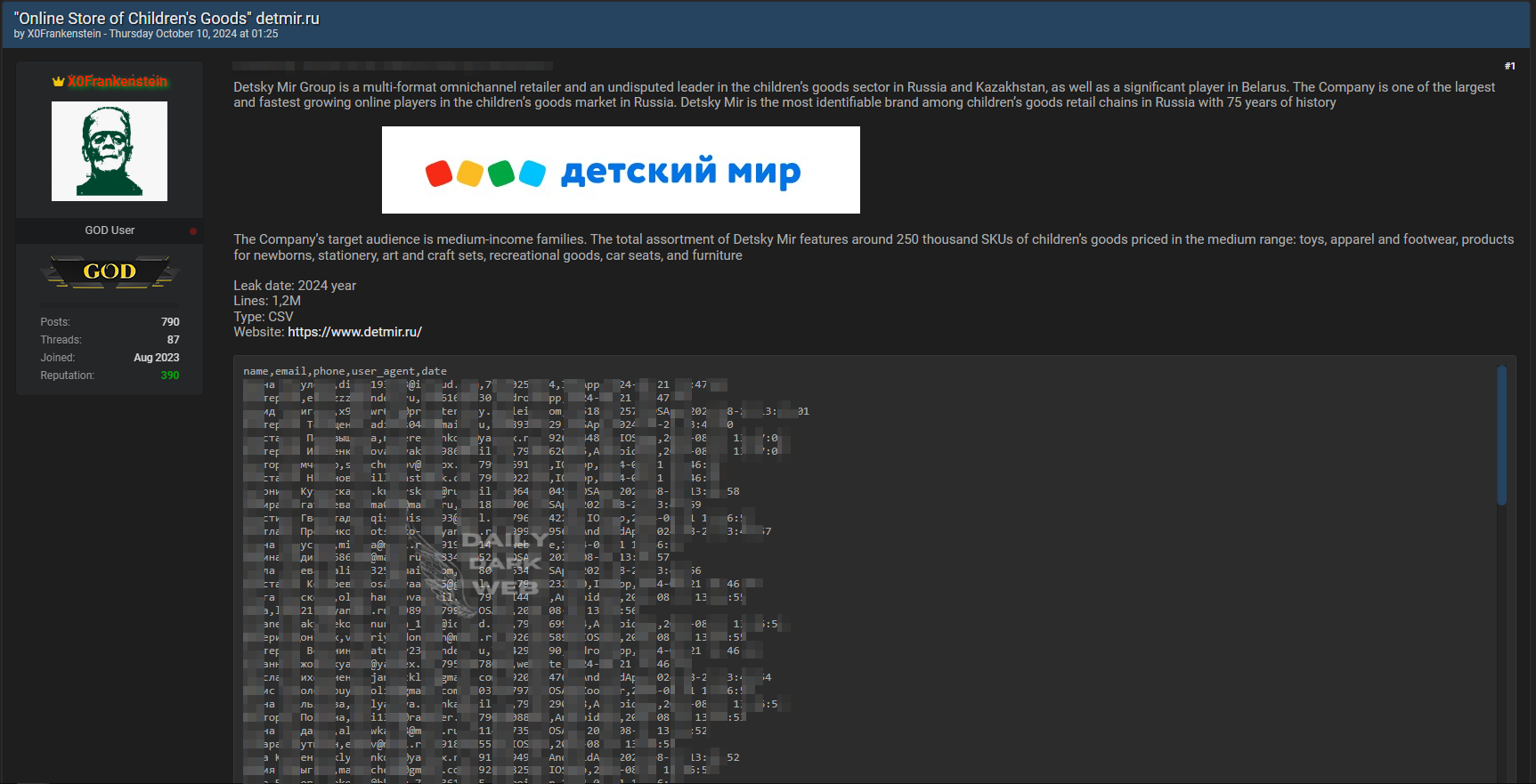Click the author name in thread byline
The width and height of the screenshot is (1536, 784).
[64, 34]
